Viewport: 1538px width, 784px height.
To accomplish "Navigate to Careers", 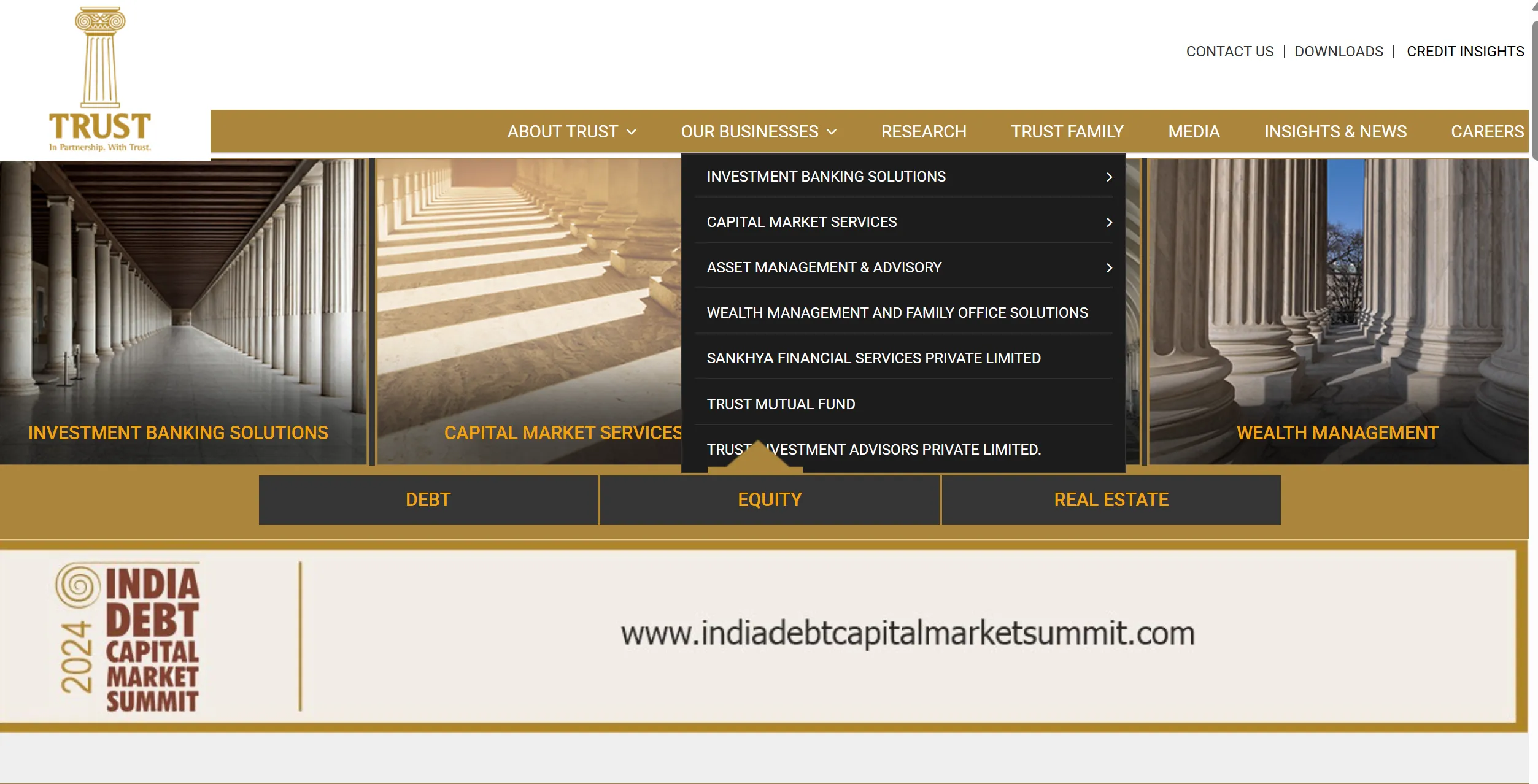I will pyautogui.click(x=1488, y=132).
